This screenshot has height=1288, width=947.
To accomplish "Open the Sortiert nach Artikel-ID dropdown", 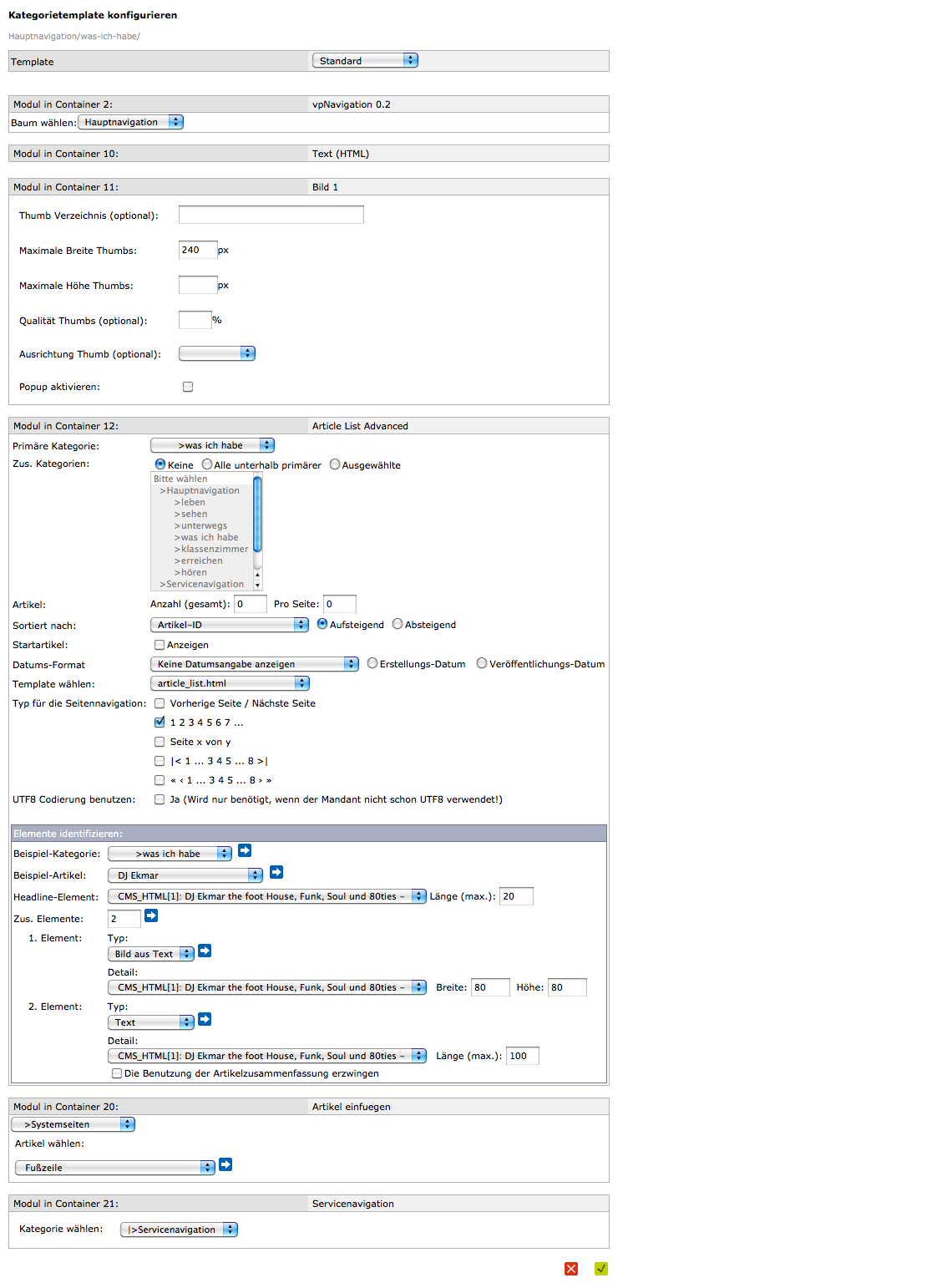I will pyautogui.click(x=230, y=625).
